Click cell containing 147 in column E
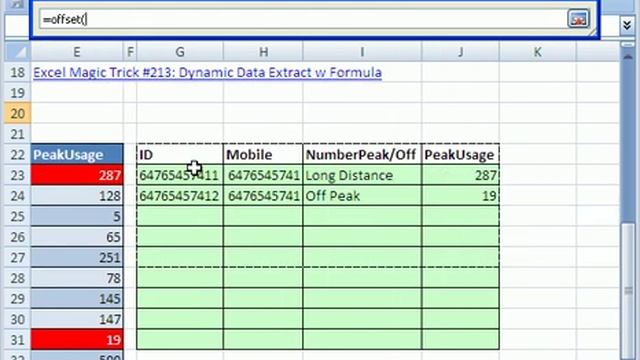 [x=77, y=319]
